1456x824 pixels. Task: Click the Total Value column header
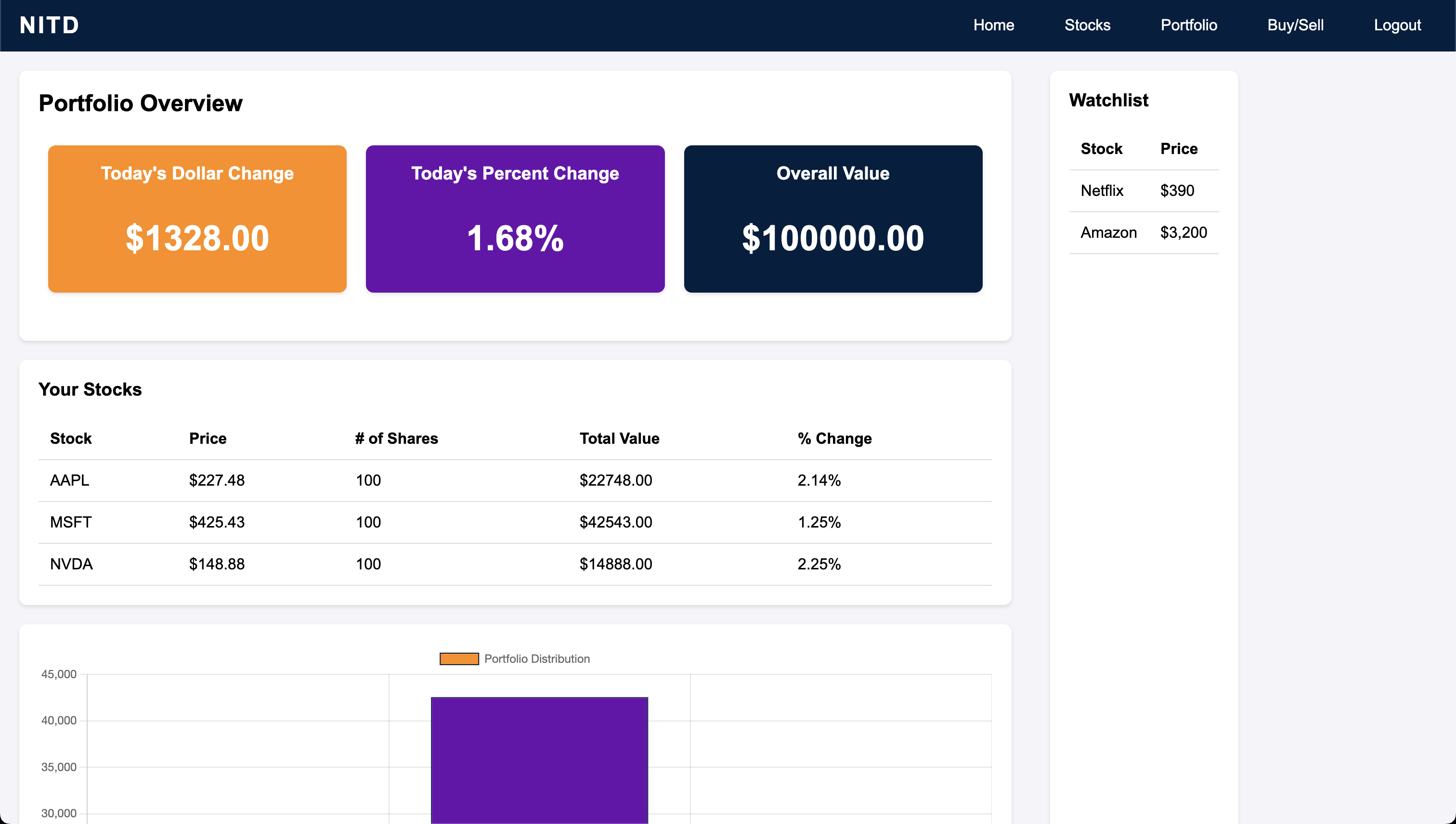click(619, 438)
